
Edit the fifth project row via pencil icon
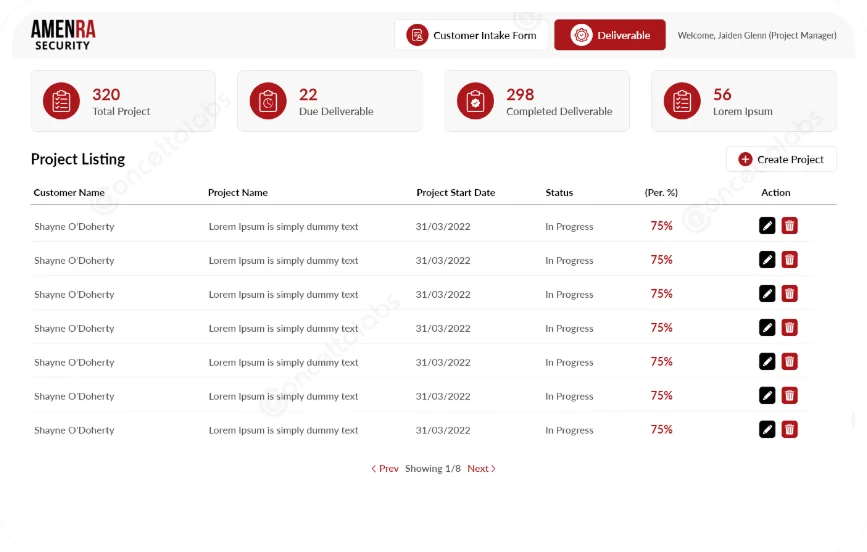[767, 362]
